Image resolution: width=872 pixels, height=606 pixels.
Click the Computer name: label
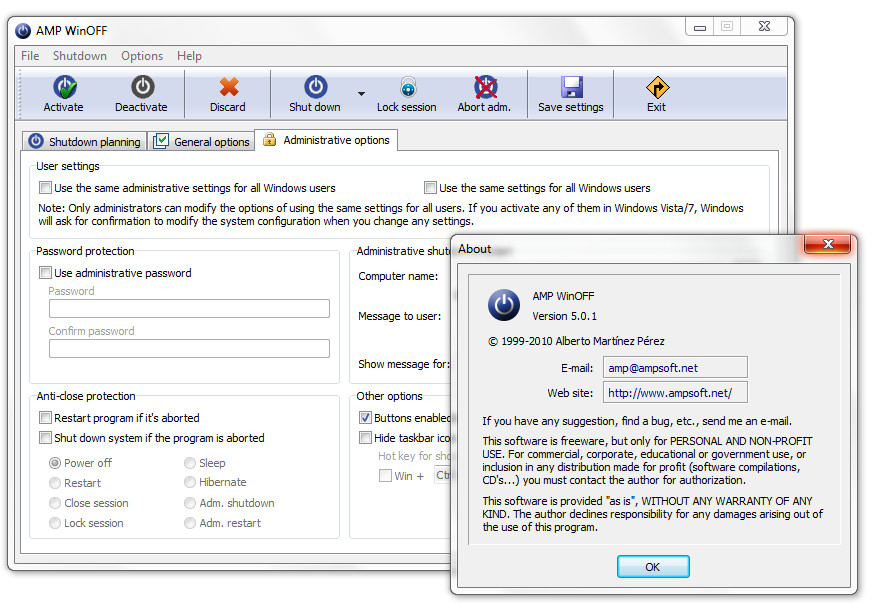[x=398, y=276]
